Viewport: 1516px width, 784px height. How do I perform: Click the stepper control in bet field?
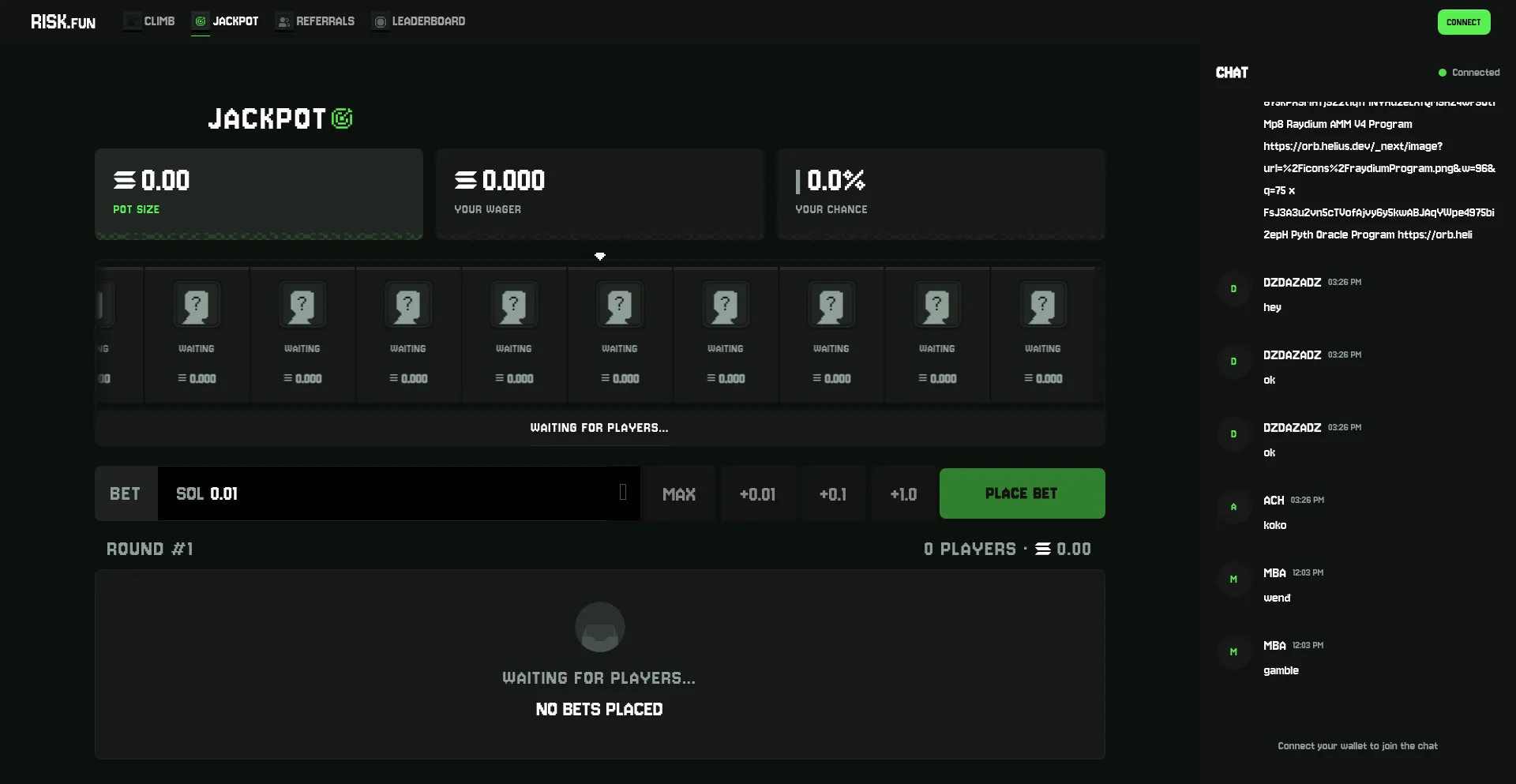(623, 492)
